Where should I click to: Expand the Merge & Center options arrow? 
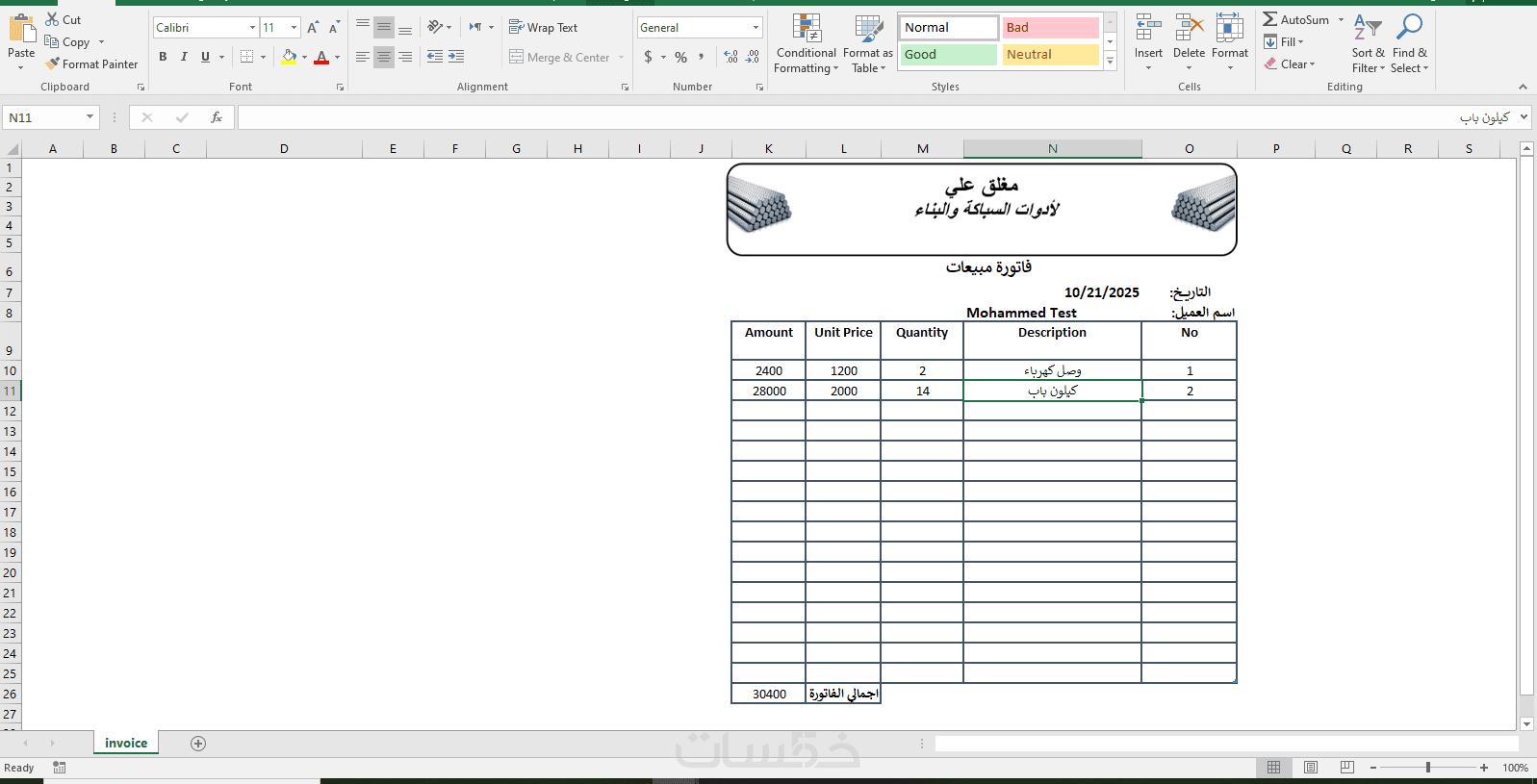click(x=622, y=58)
